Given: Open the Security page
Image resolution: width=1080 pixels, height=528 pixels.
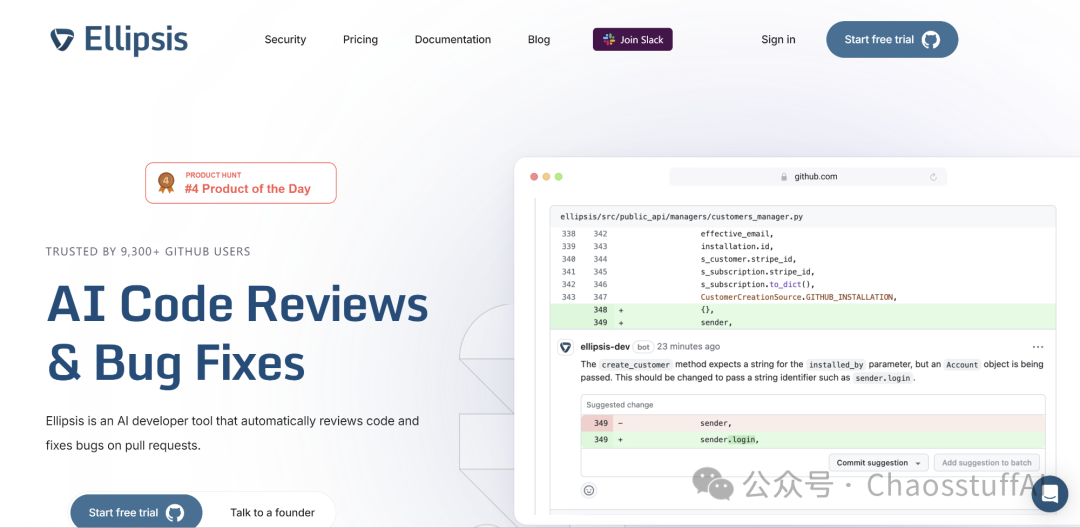Looking at the screenshot, I should 285,40.
